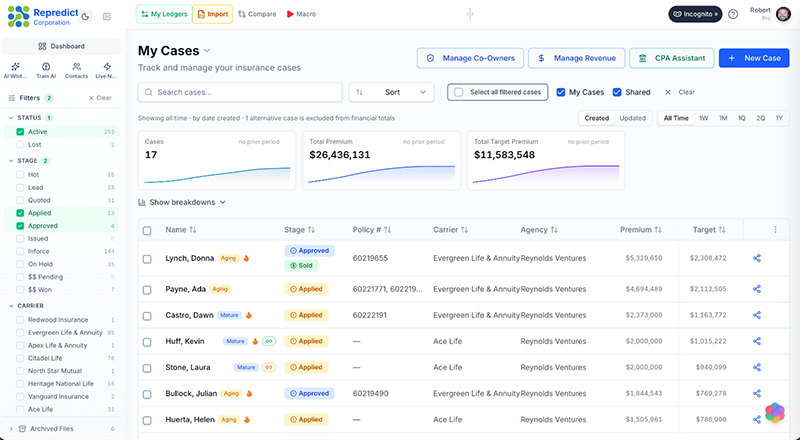
Task: Select Lynch, Donna row checkbox
Action: 147,259
